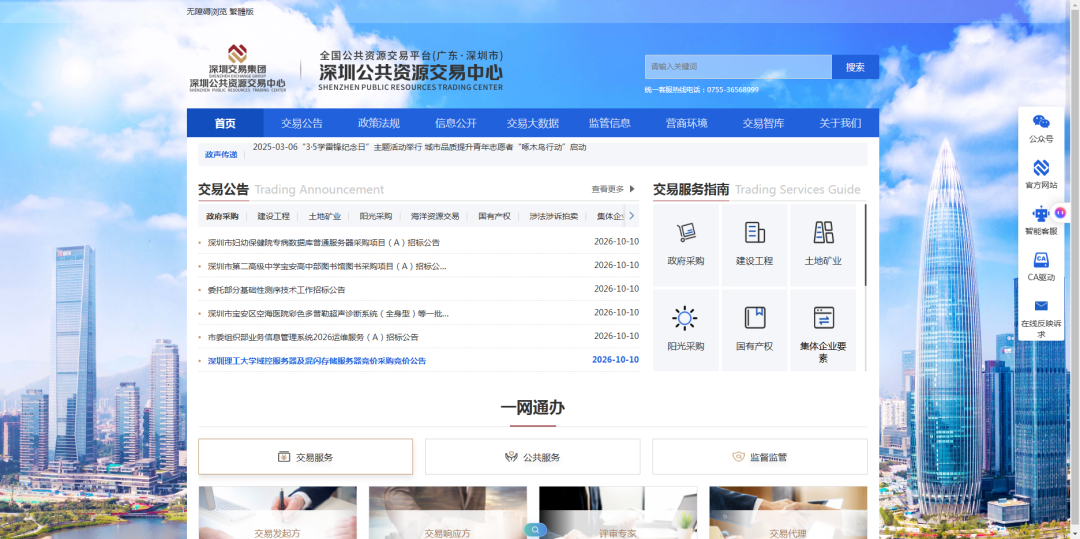Viewport: 1080px width, 539px height.
Task: Click the 监督监管 shield icon
Action: click(738, 456)
